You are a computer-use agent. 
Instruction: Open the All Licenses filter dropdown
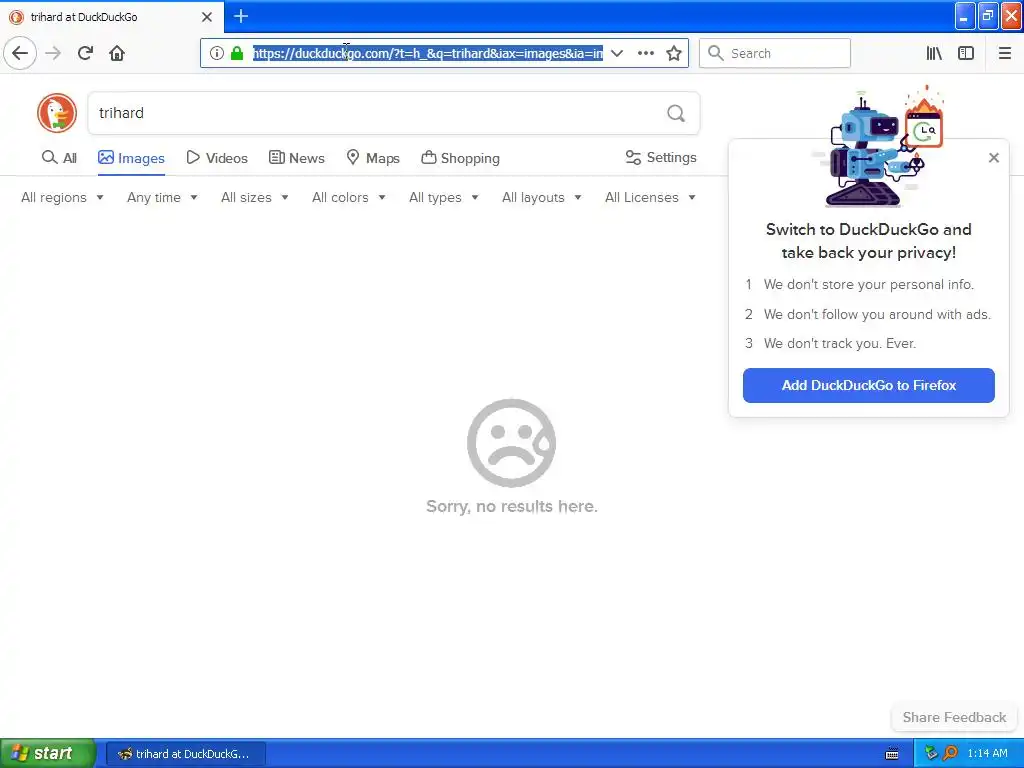tap(650, 197)
